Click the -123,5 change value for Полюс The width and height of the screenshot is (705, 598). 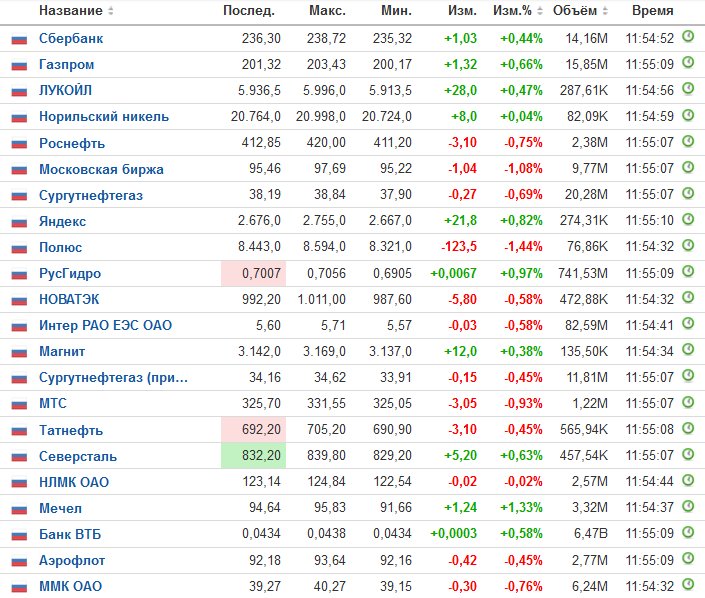tap(459, 247)
